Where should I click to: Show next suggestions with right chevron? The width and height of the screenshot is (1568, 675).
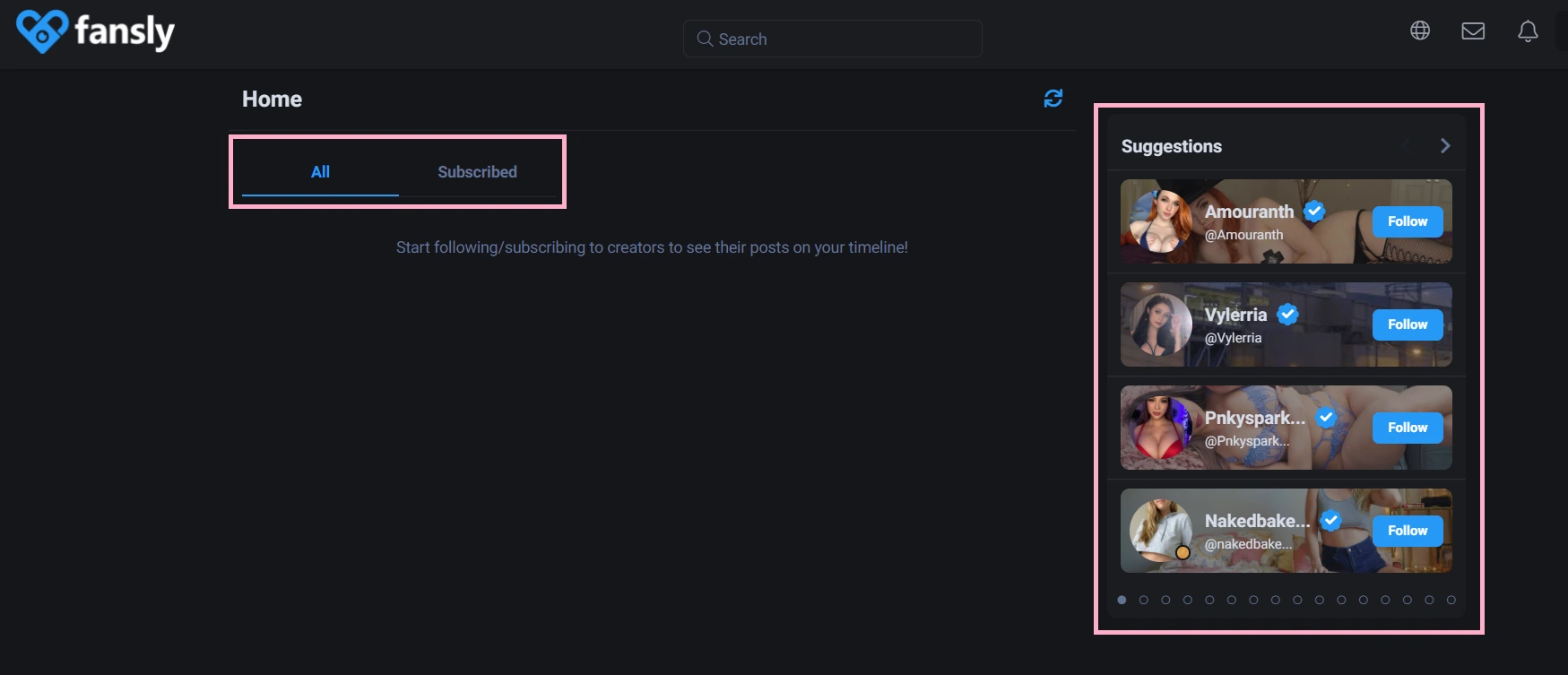[1444, 146]
